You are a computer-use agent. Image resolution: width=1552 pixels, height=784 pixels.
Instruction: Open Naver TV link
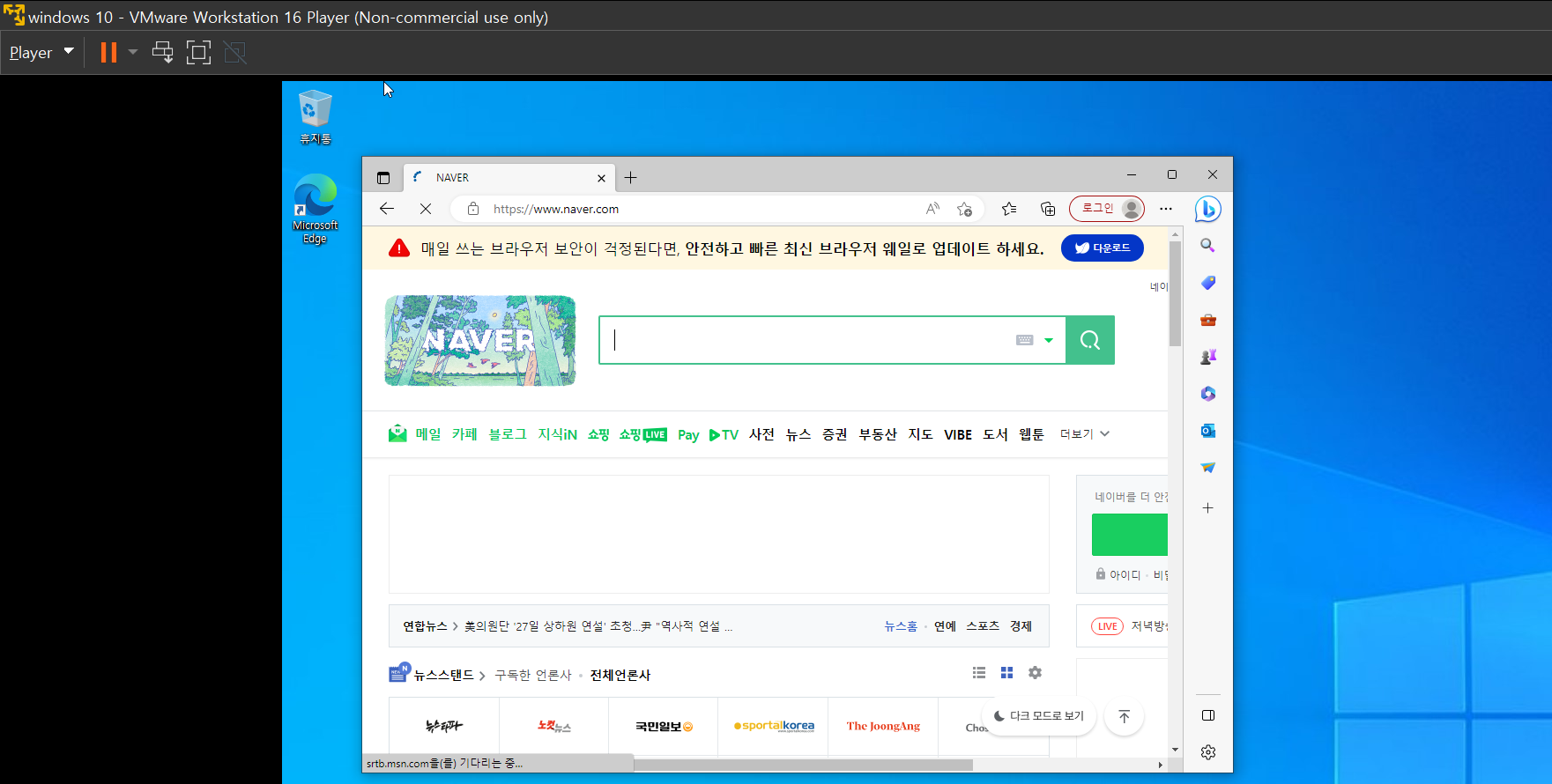pyautogui.click(x=724, y=435)
